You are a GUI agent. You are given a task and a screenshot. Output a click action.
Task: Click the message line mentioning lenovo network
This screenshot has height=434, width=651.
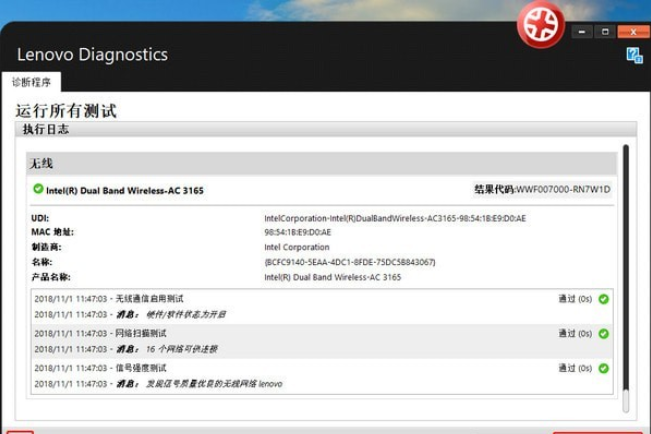[x=158, y=384]
